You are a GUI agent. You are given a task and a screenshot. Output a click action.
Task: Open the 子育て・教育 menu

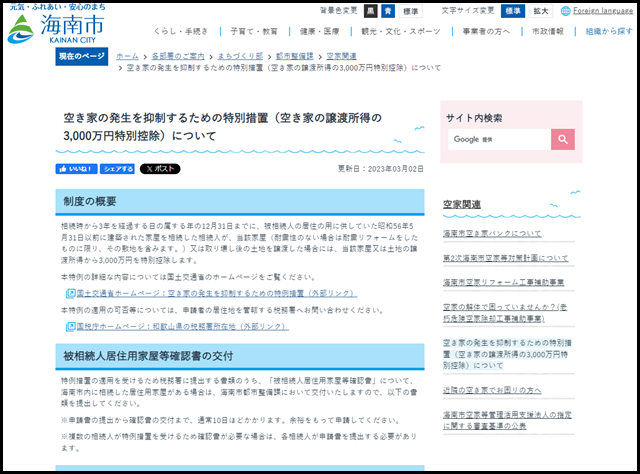tap(254, 31)
